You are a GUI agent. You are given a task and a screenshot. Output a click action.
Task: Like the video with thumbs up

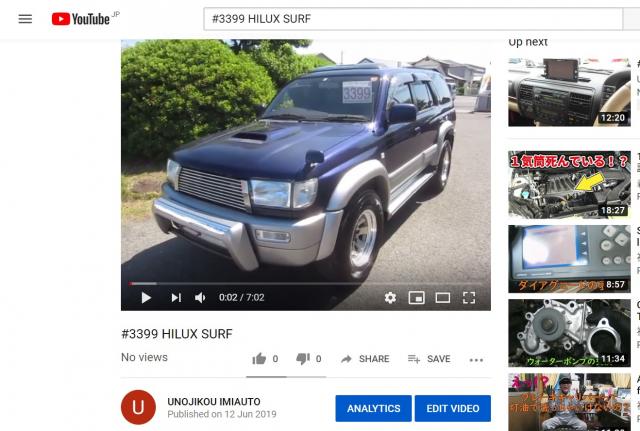click(x=259, y=359)
